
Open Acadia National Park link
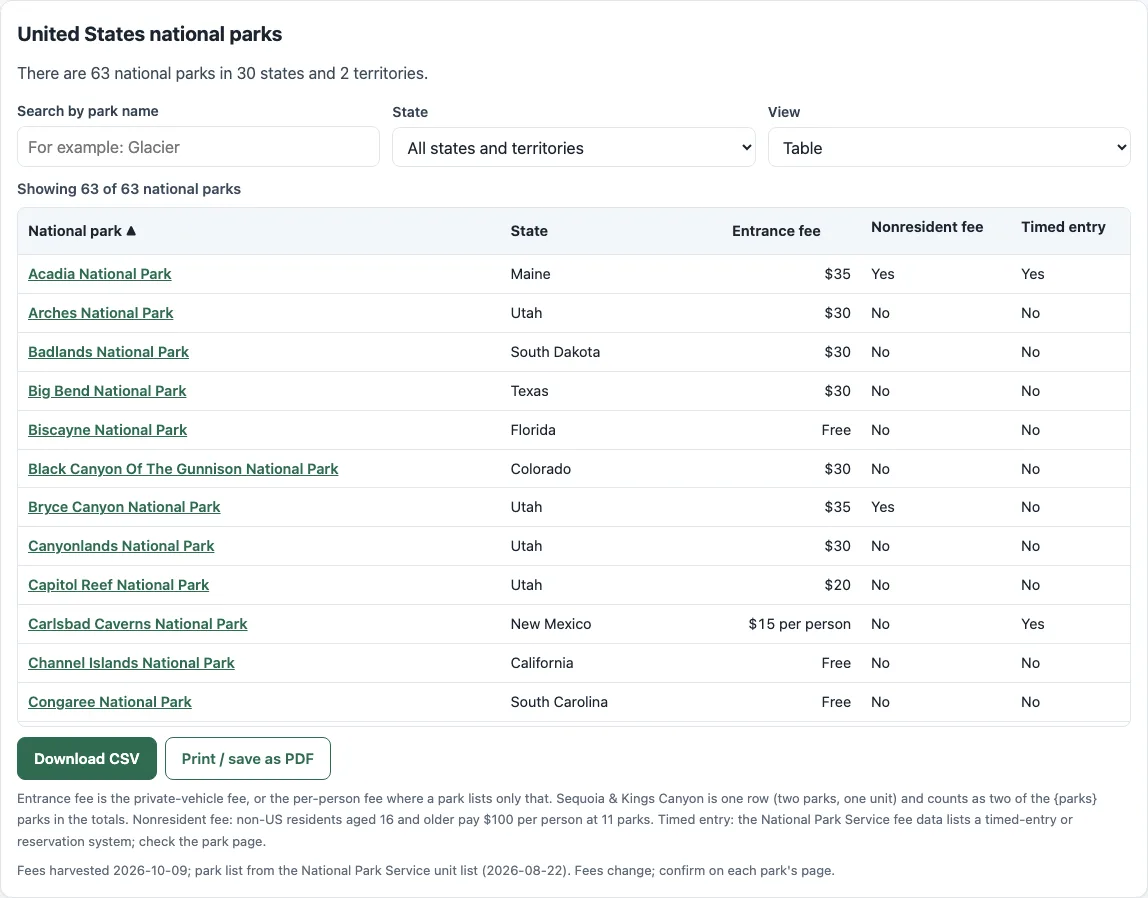100,274
